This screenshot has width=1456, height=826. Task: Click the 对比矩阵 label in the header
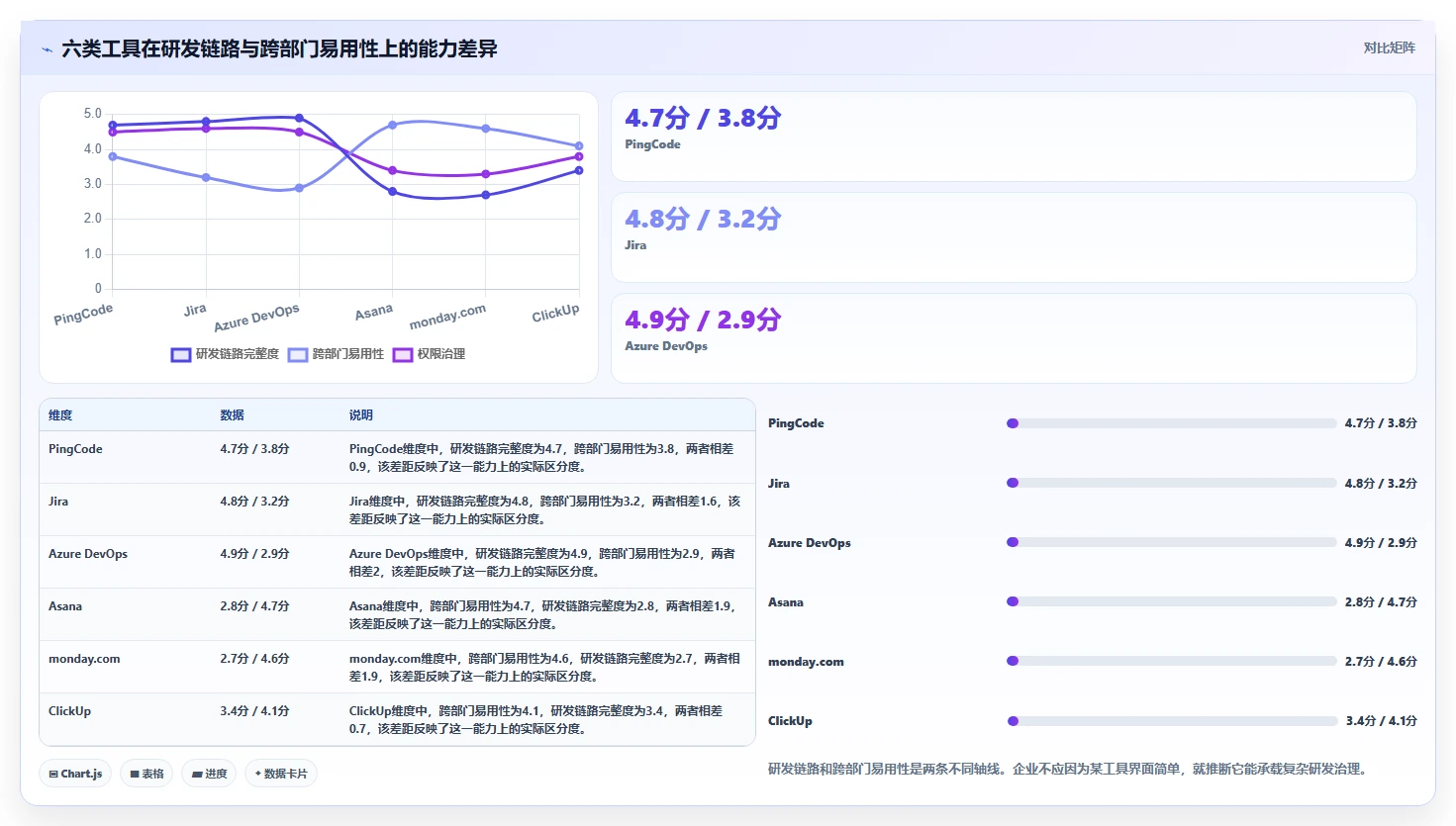(1389, 47)
